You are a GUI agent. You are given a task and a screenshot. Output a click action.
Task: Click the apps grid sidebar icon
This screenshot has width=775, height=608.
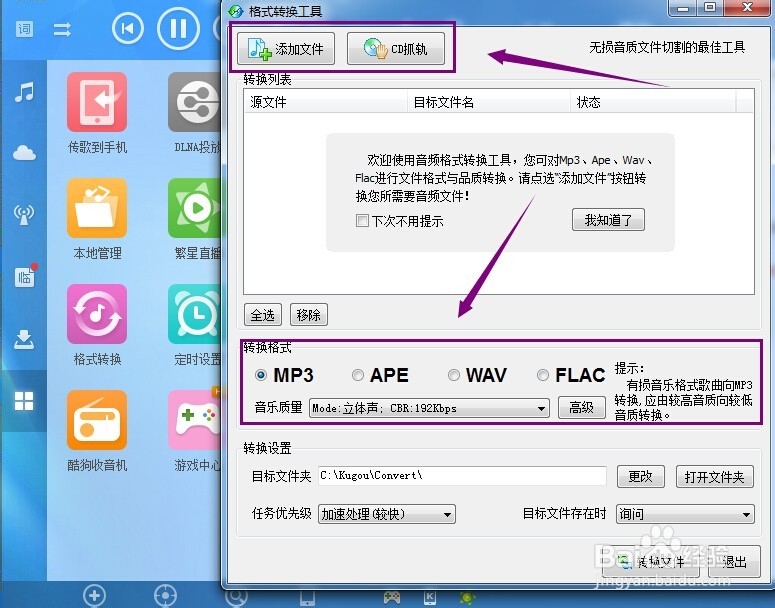coord(24,401)
